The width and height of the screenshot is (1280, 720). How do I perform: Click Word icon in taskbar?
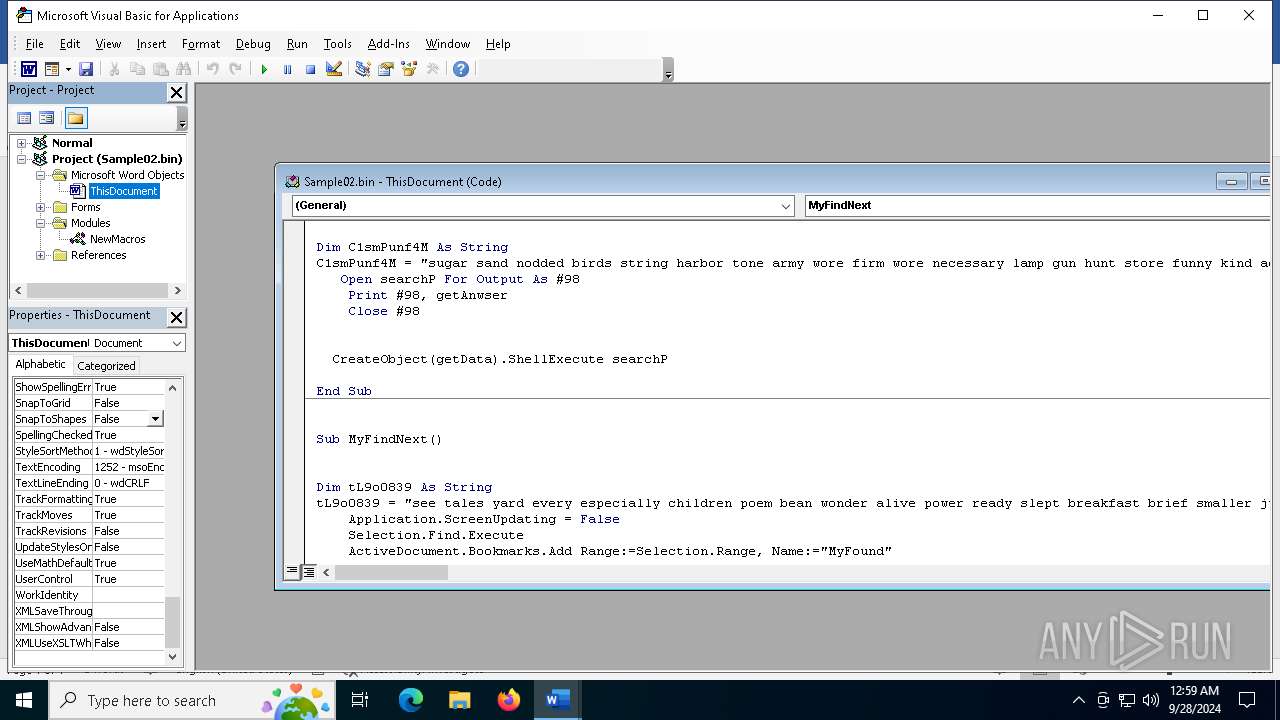pyautogui.click(x=557, y=700)
